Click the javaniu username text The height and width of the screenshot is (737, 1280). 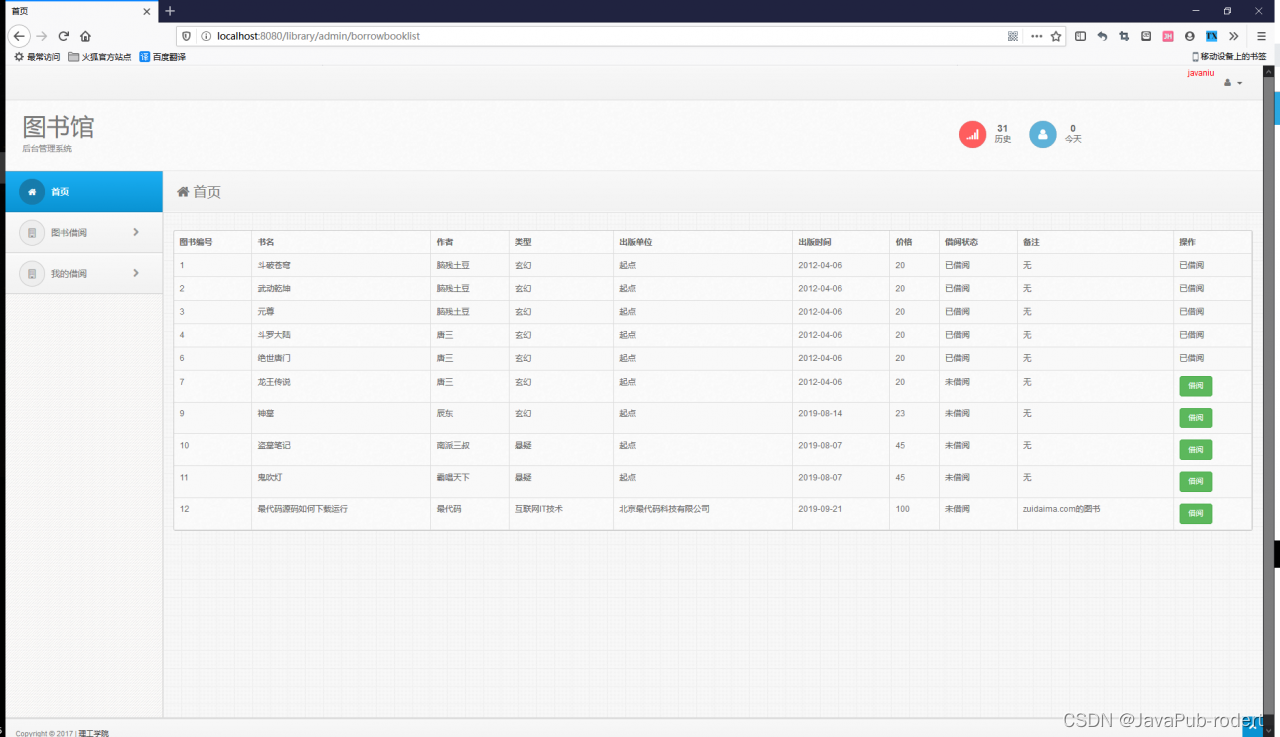click(1201, 73)
